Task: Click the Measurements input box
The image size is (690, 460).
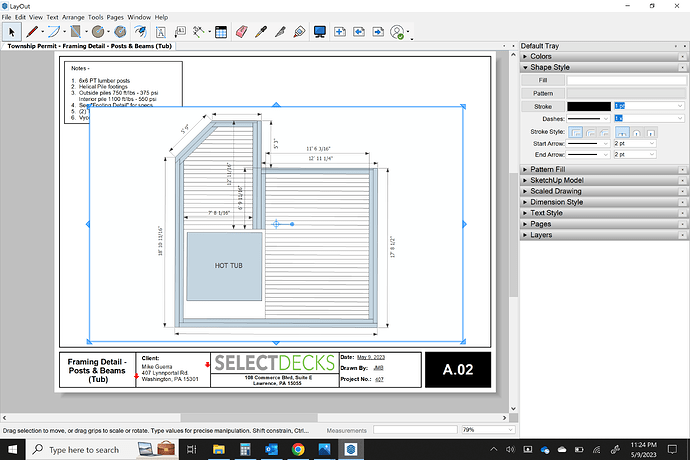Action: point(414,430)
